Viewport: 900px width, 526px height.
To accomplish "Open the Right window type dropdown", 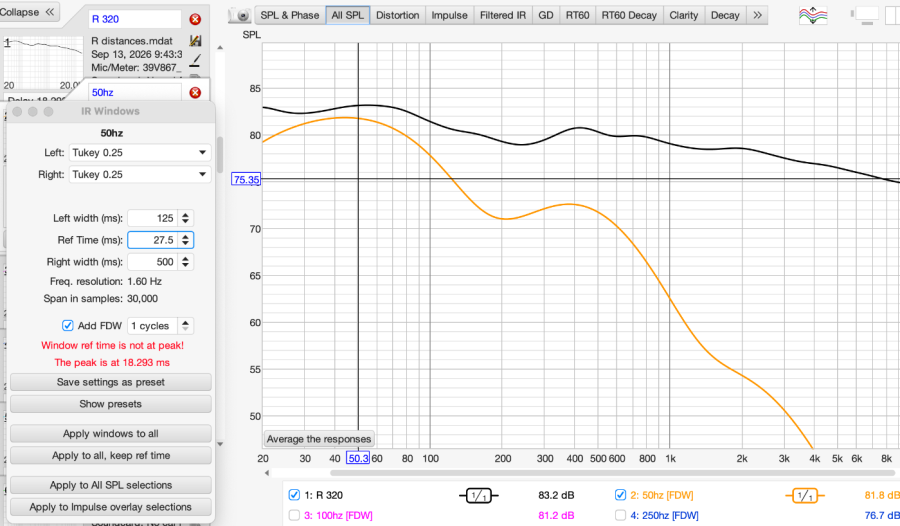I will point(139,175).
